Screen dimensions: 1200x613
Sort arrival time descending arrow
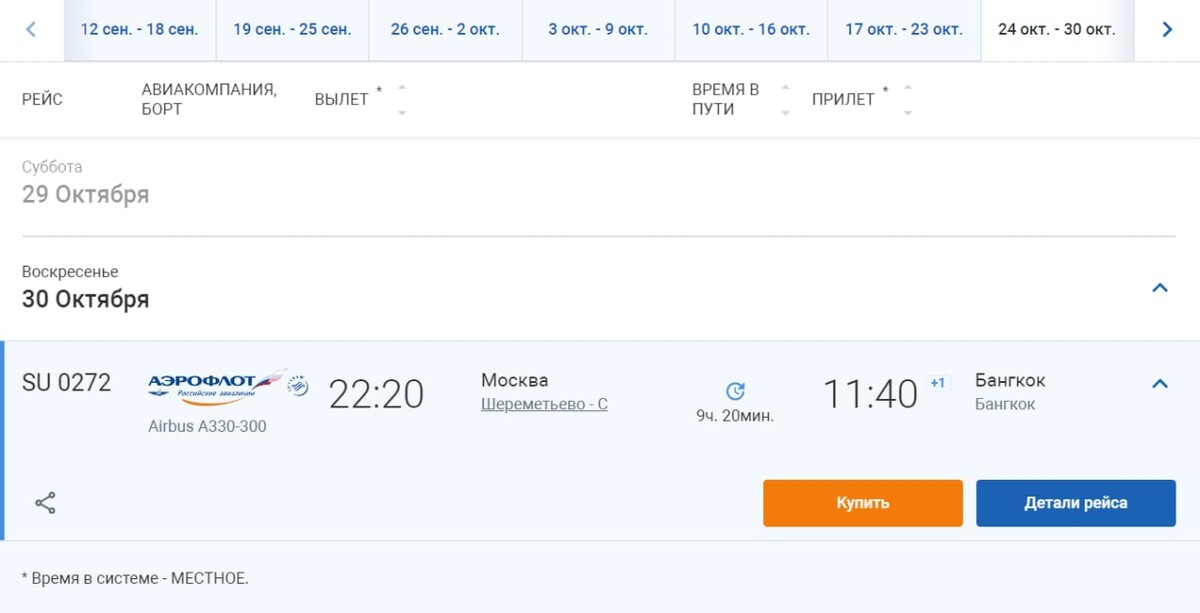tap(908, 112)
